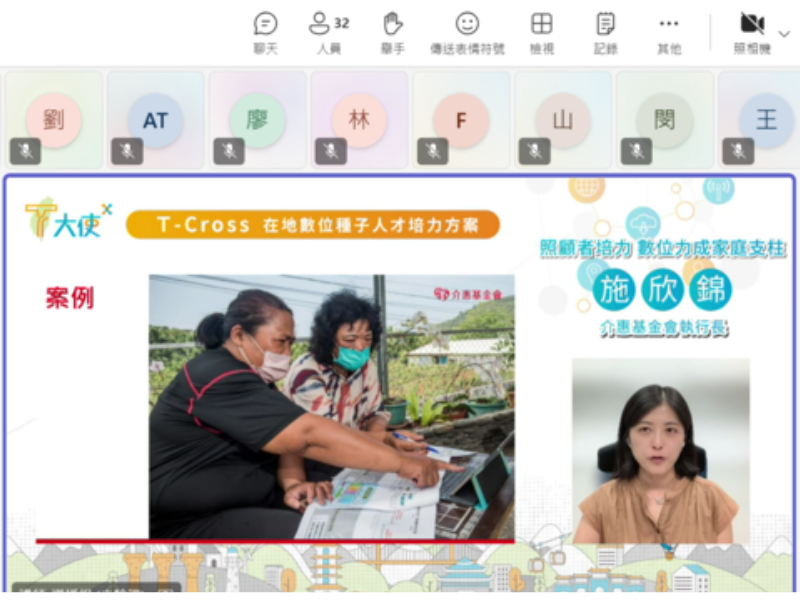Click muted mic icon on 林 tile
This screenshot has width=800, height=600.
[331, 151]
